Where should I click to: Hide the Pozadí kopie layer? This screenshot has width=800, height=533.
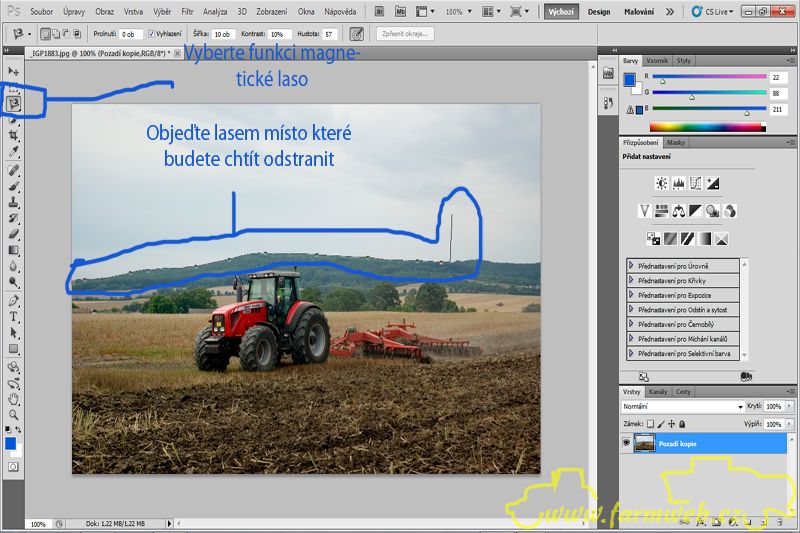pyautogui.click(x=627, y=443)
